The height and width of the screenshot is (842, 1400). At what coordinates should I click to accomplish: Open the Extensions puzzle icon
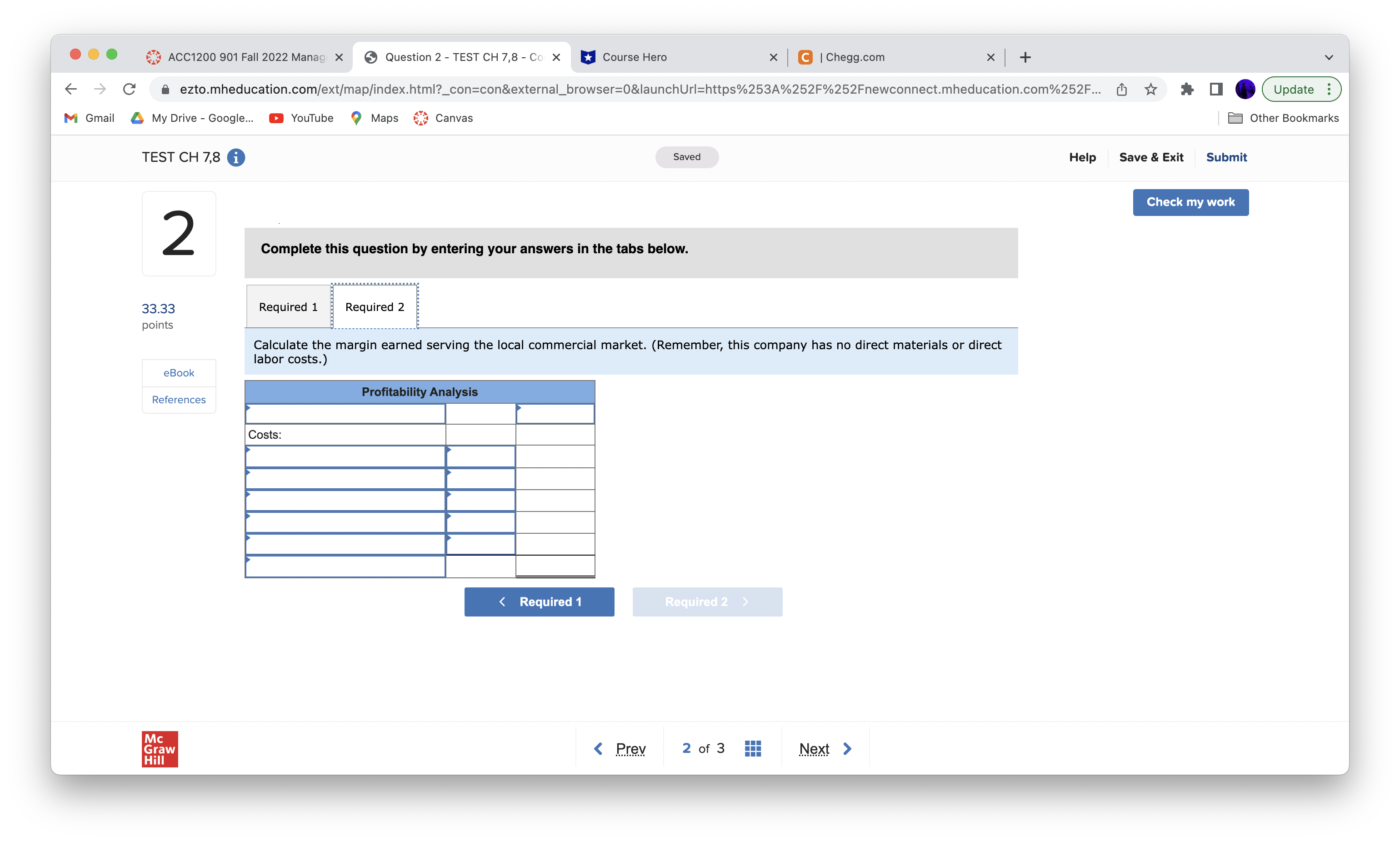(1187, 89)
